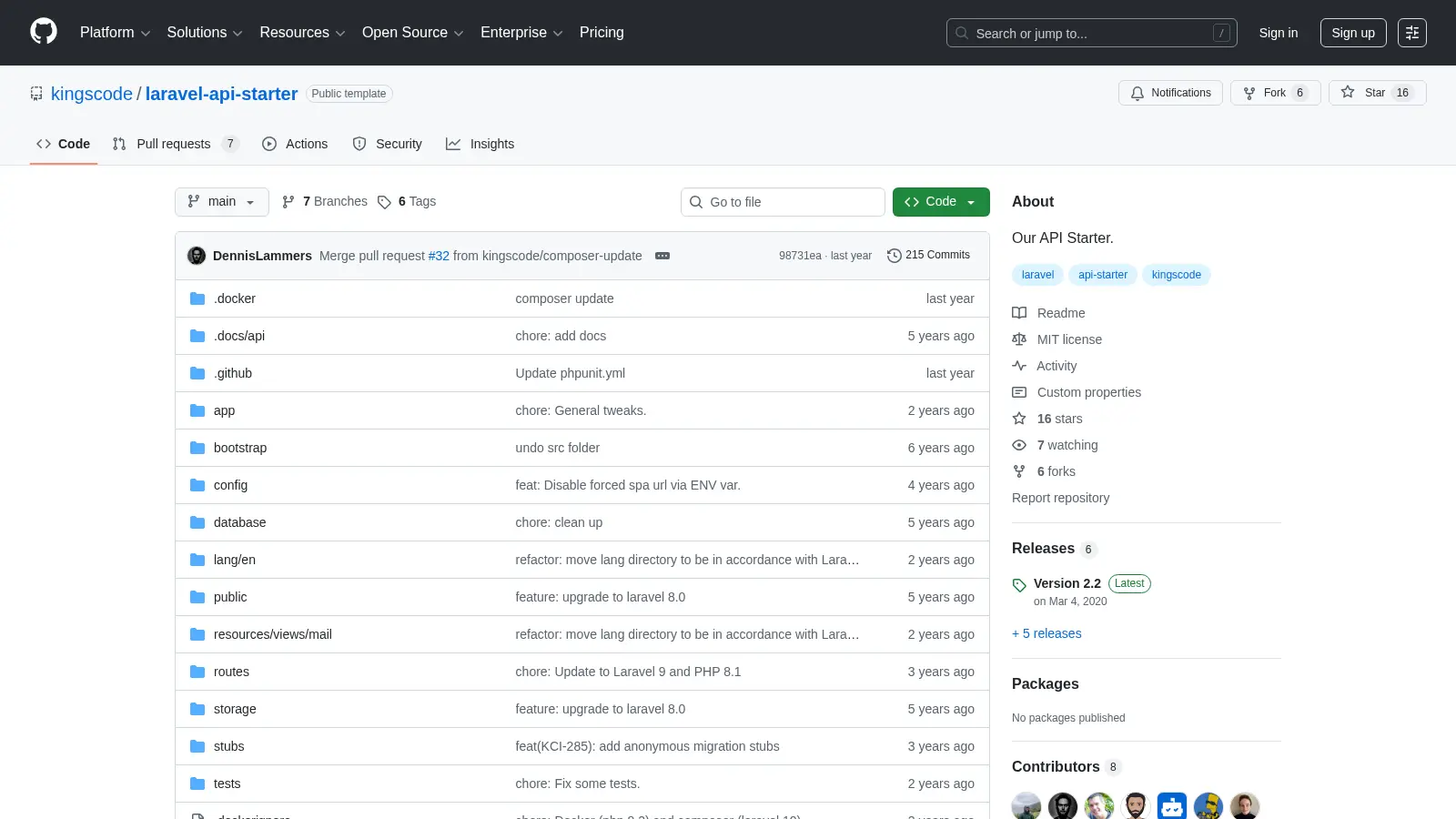Expand the Enterprise menu
The image size is (1456, 819).
point(521,33)
